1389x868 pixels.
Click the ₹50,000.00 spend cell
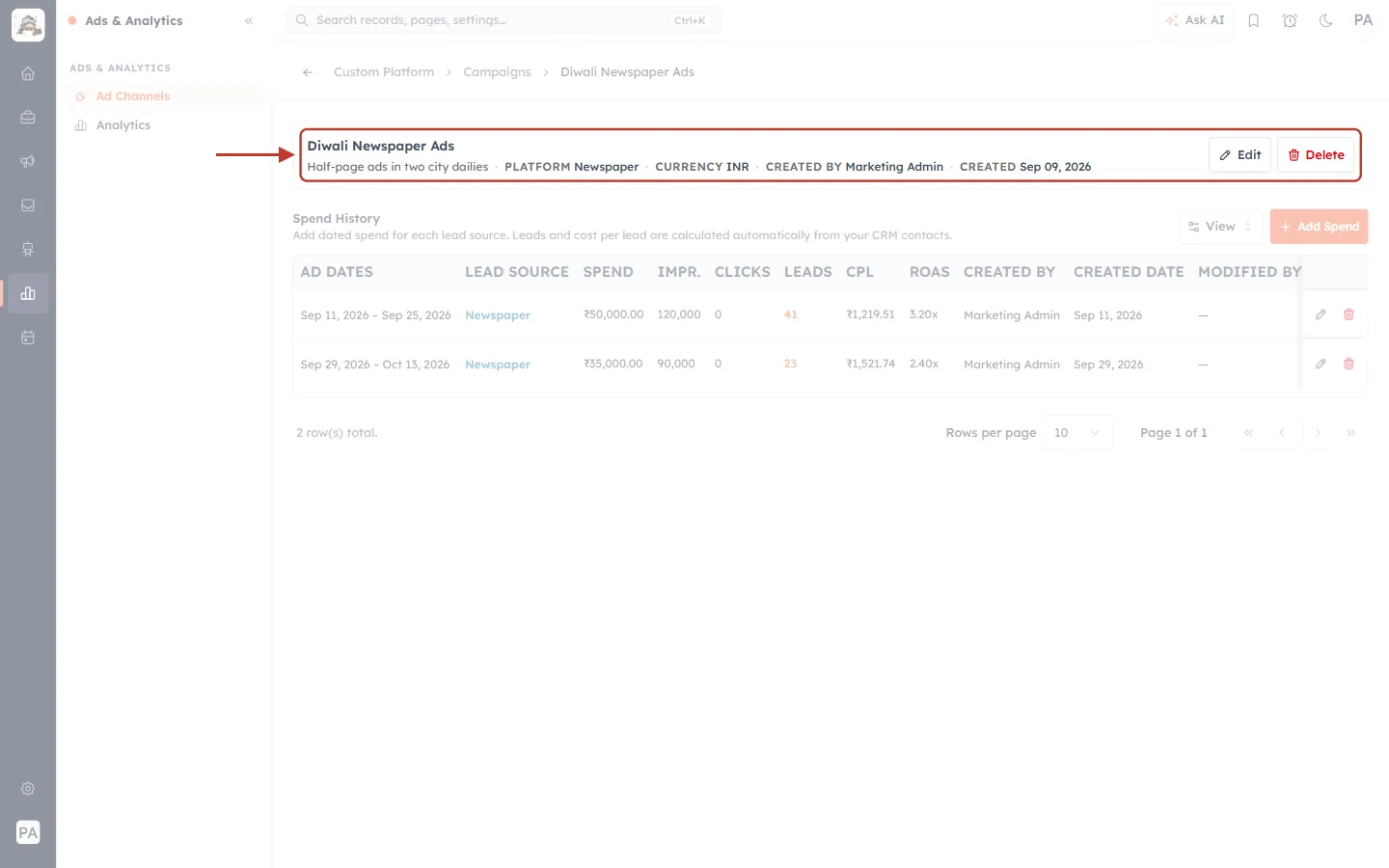[613, 314]
